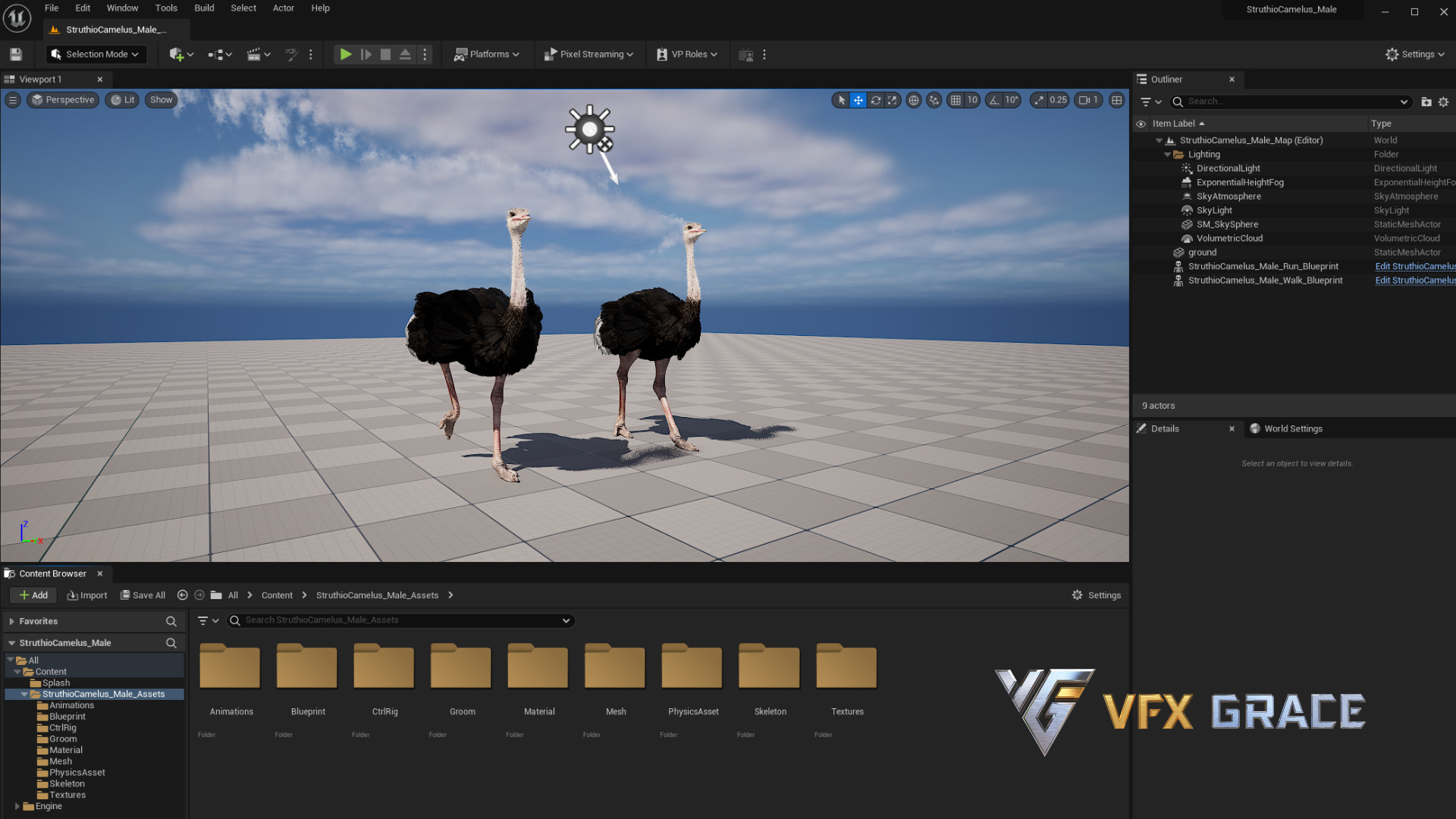Open the PhysicsAsset folder thumbnail

coord(693,667)
